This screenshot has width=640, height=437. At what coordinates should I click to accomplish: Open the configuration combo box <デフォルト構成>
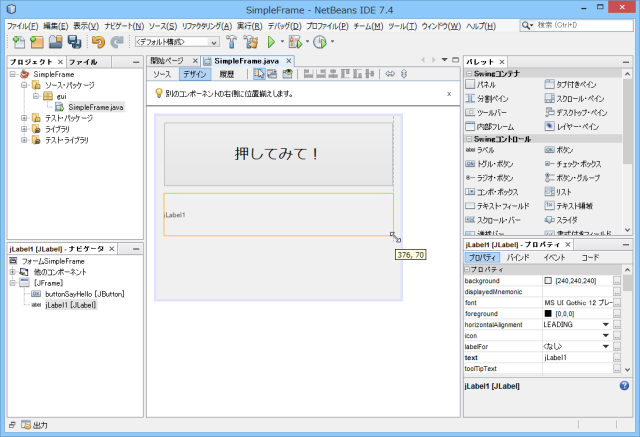coord(177,42)
